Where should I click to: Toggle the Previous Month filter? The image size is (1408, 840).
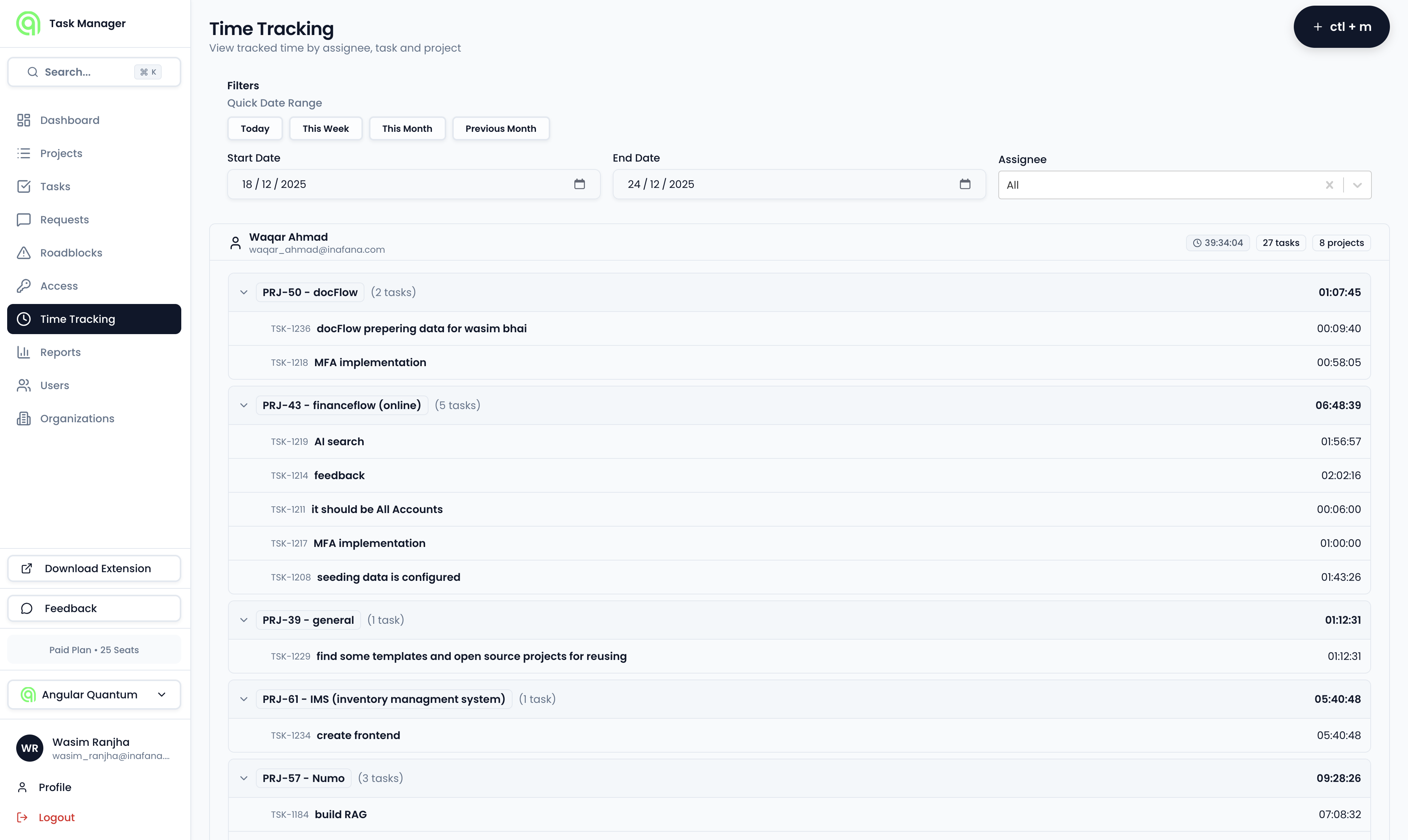(x=500, y=128)
